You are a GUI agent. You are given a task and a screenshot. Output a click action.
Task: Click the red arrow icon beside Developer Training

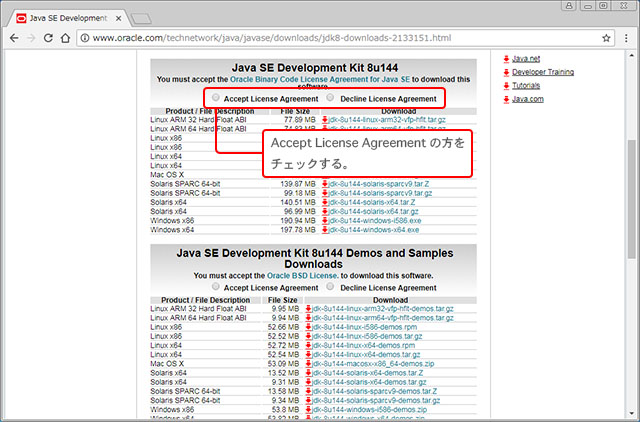pyautogui.click(x=506, y=73)
